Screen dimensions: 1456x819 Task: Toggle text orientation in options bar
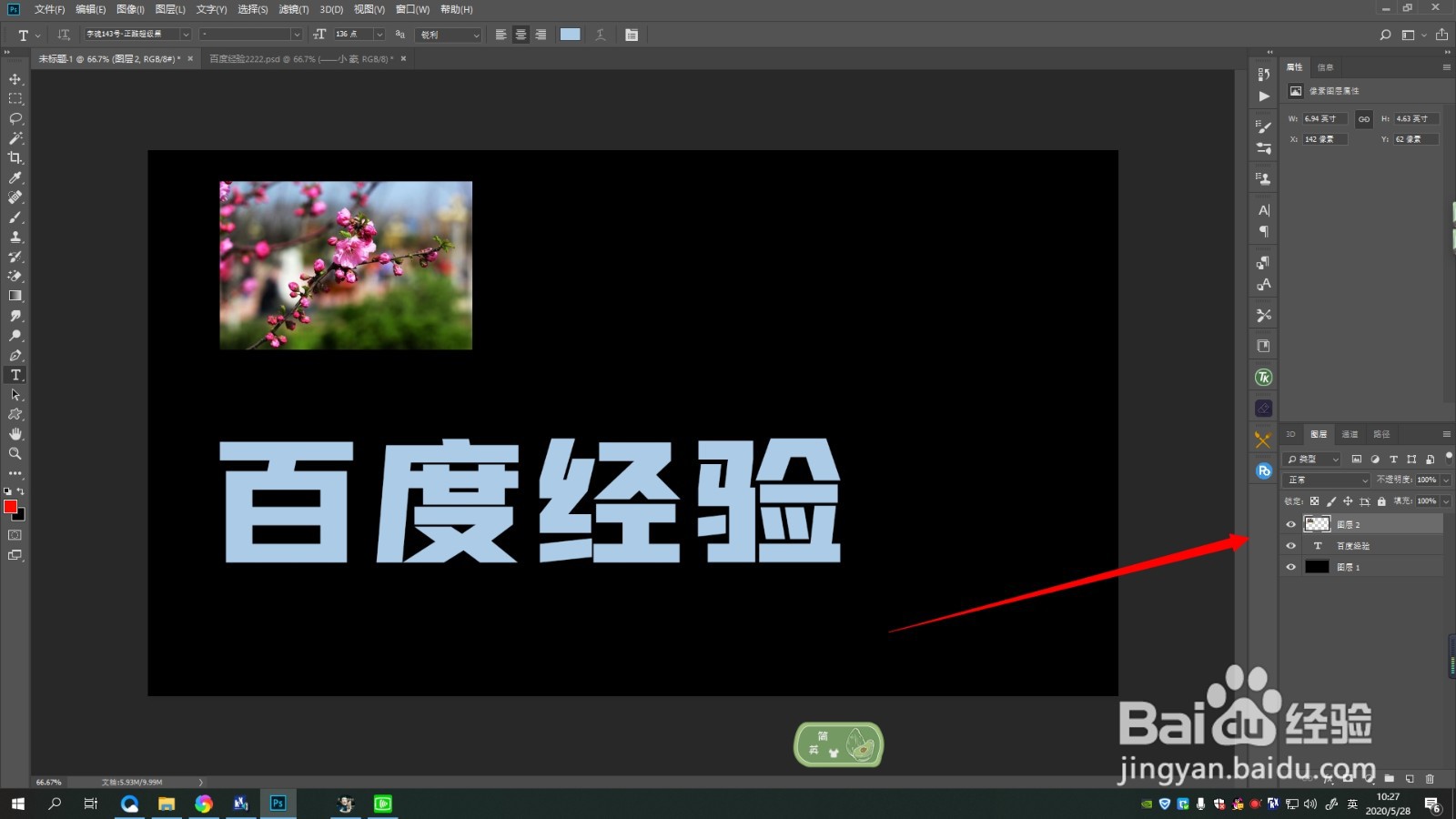64,35
